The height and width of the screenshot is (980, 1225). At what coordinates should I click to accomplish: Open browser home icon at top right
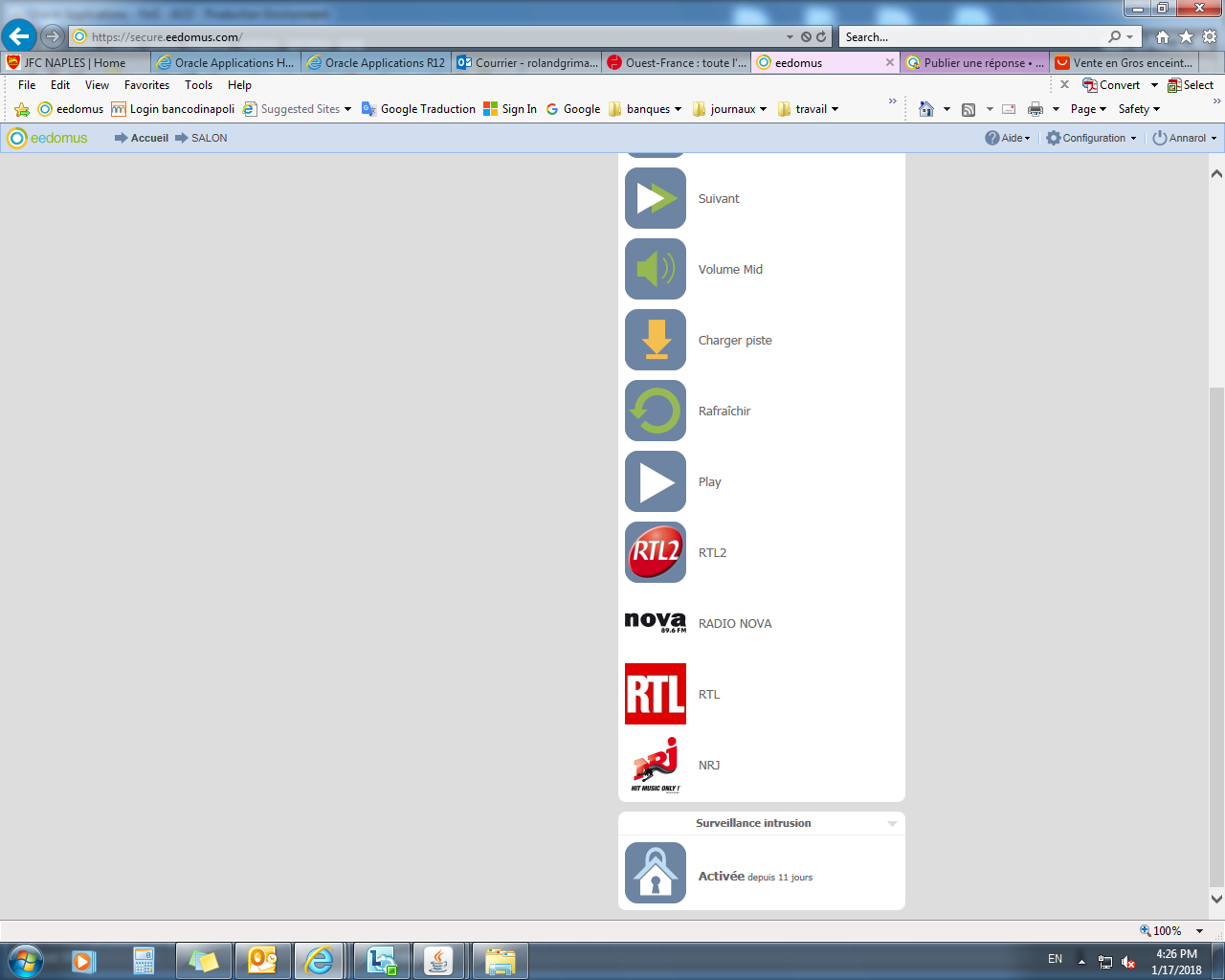click(x=1162, y=36)
